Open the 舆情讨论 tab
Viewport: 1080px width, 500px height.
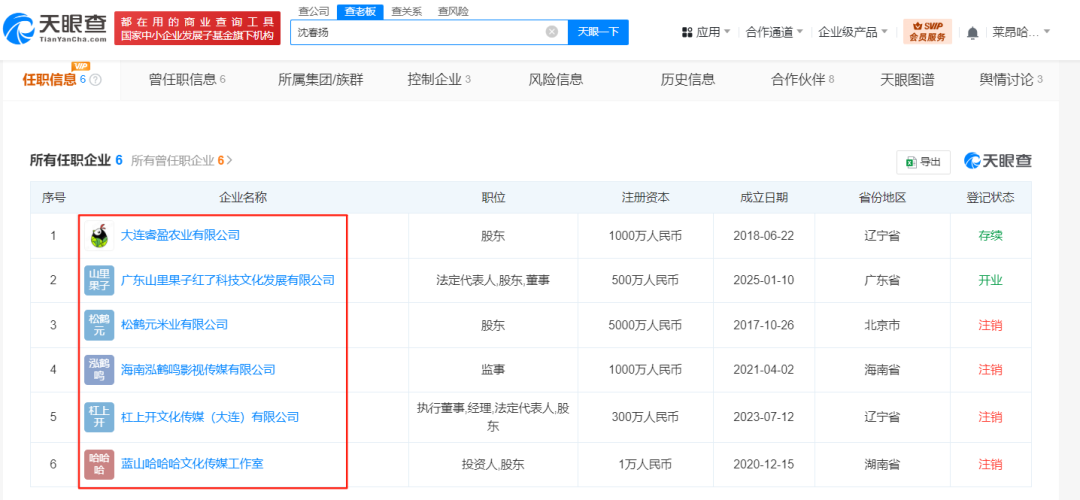(x=1010, y=80)
